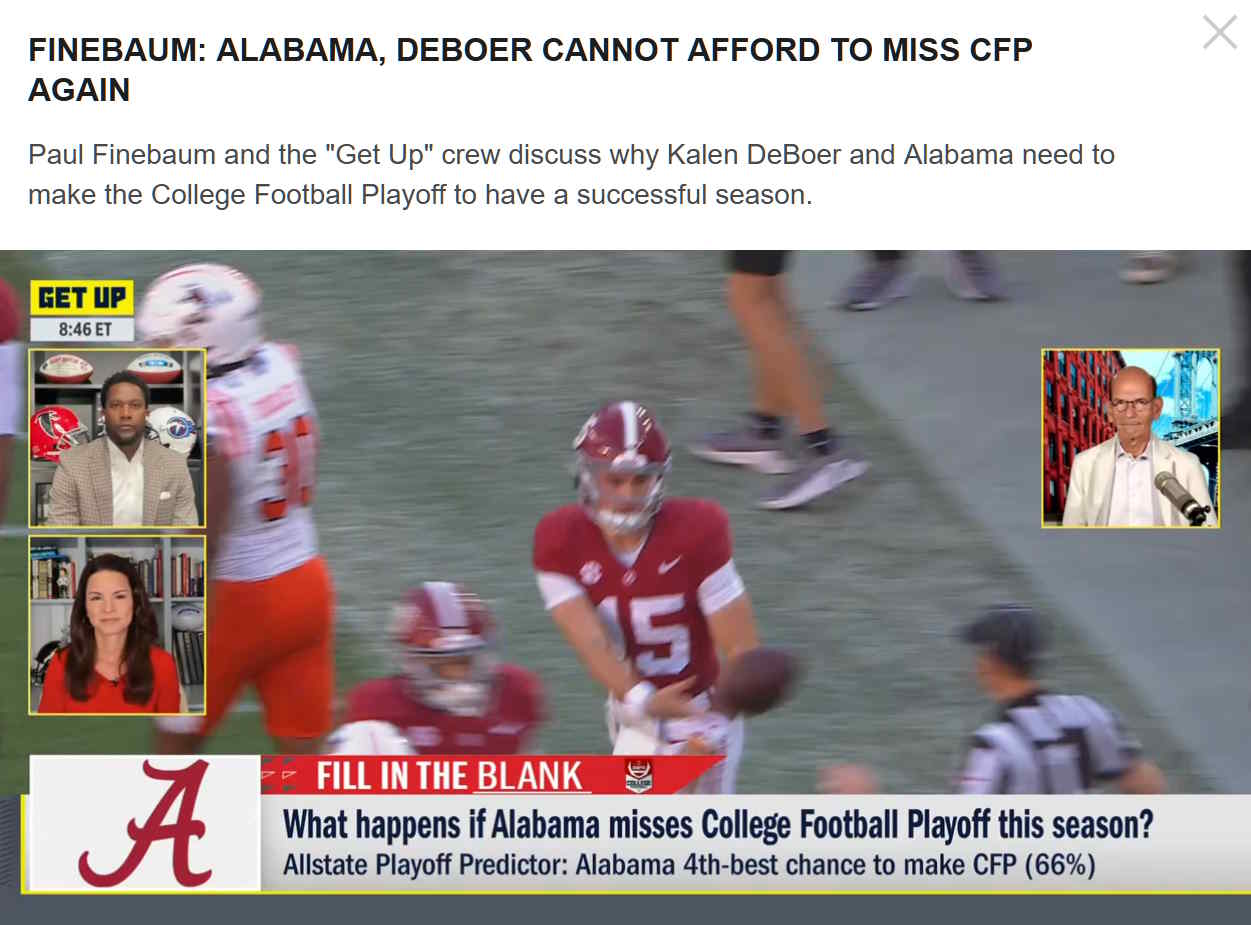Click the red FILL IN THE BLANK banner
The height and width of the screenshot is (925, 1251).
coord(490,775)
